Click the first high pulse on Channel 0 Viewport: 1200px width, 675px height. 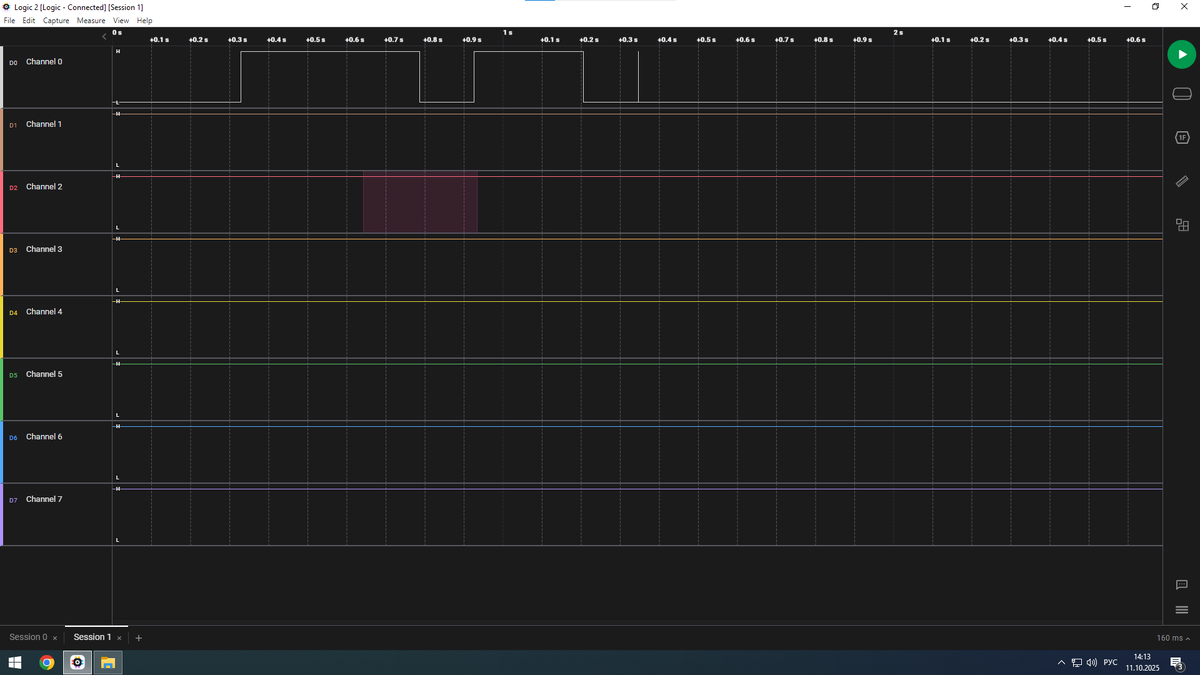tap(330, 77)
